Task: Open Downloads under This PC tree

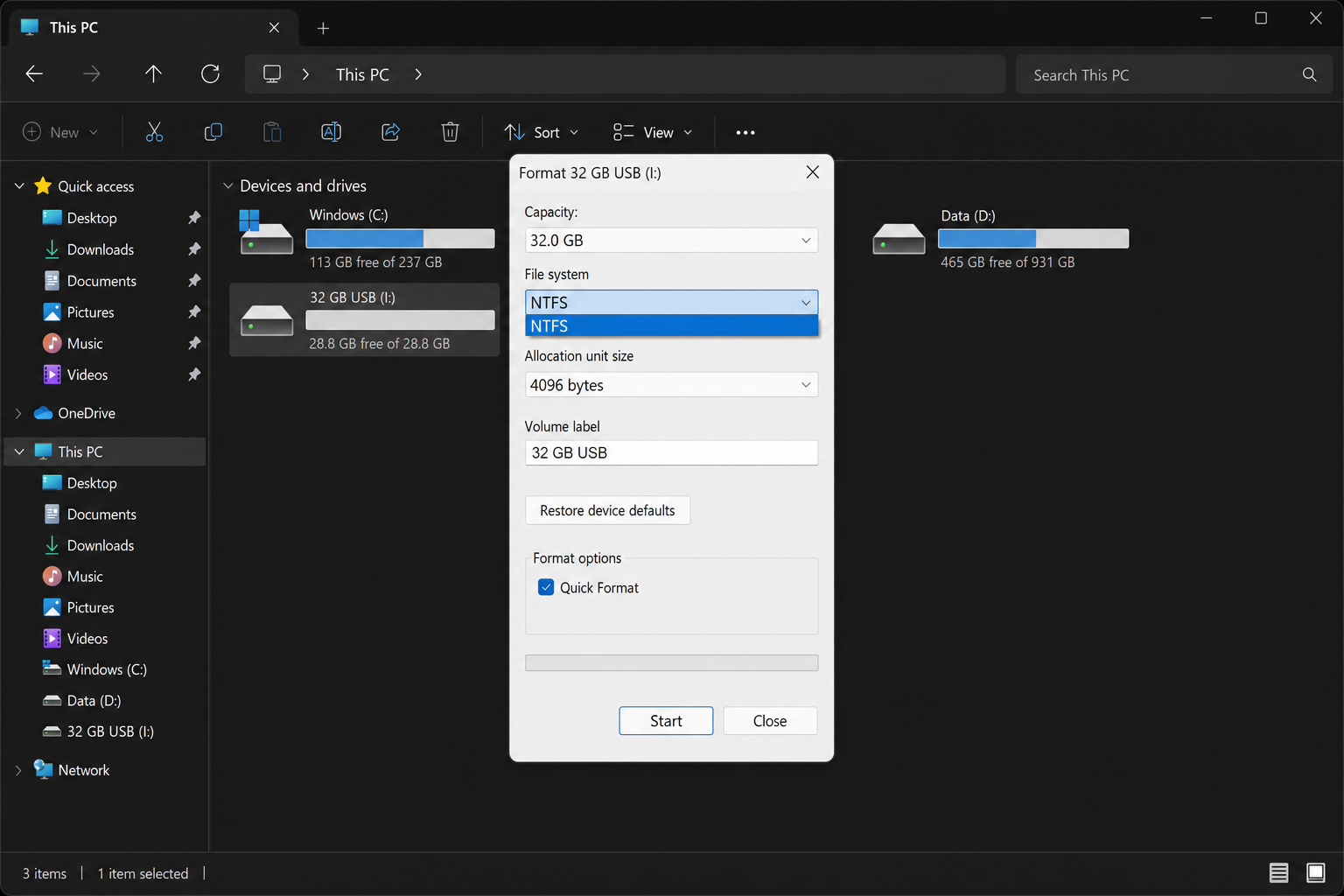Action: tap(100, 545)
